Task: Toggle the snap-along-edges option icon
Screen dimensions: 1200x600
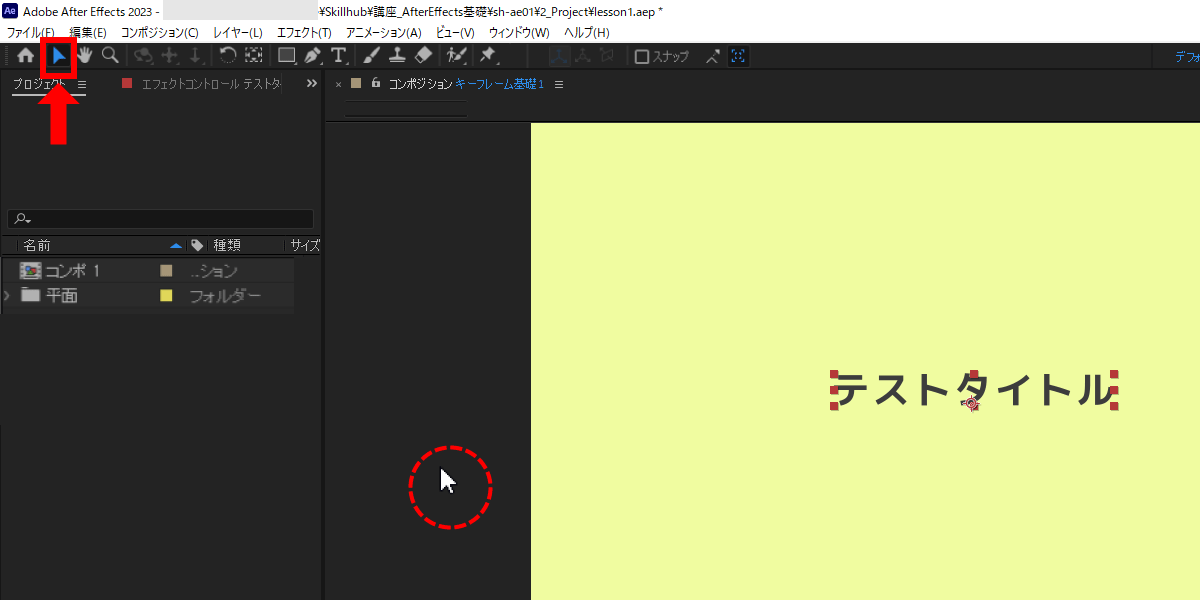Action: pyautogui.click(x=712, y=56)
